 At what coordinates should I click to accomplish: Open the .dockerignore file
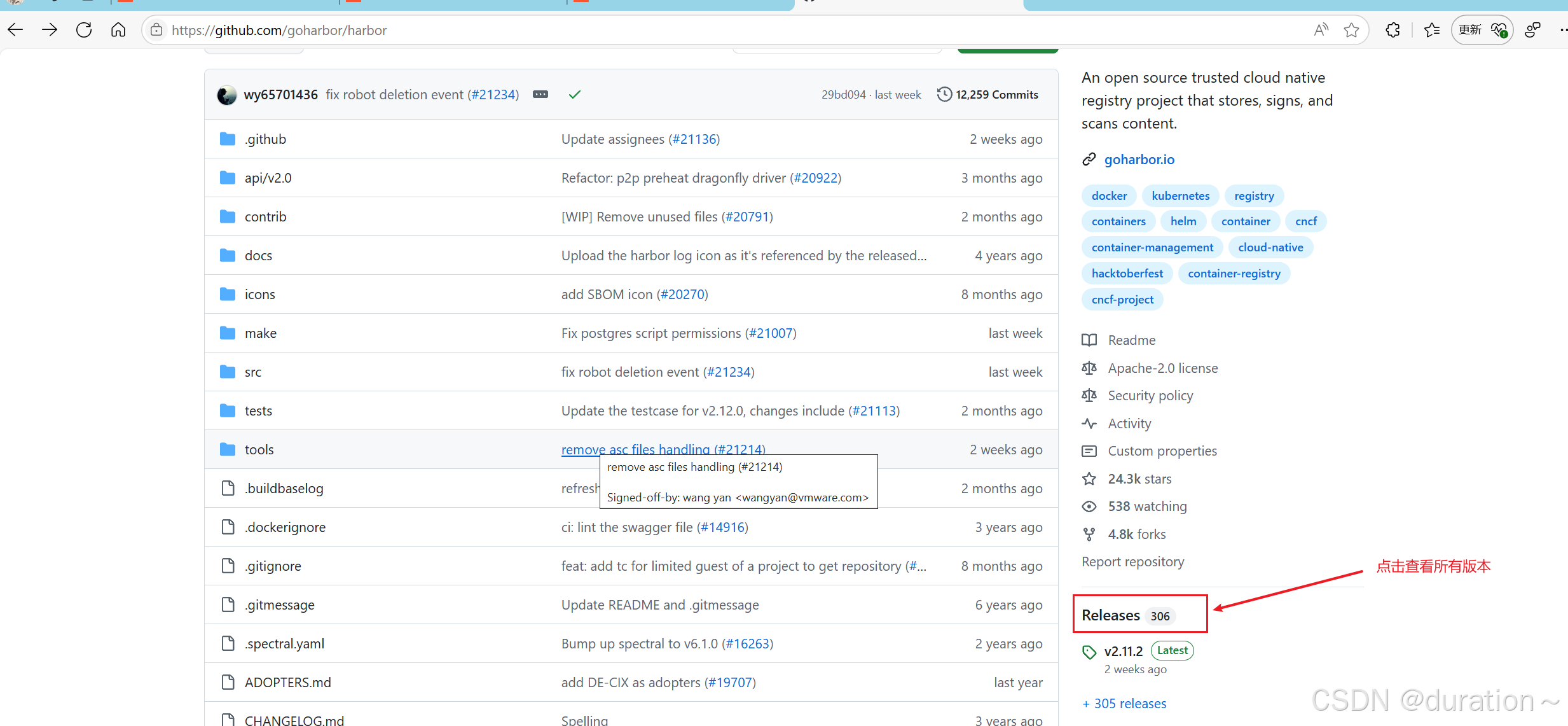[285, 527]
